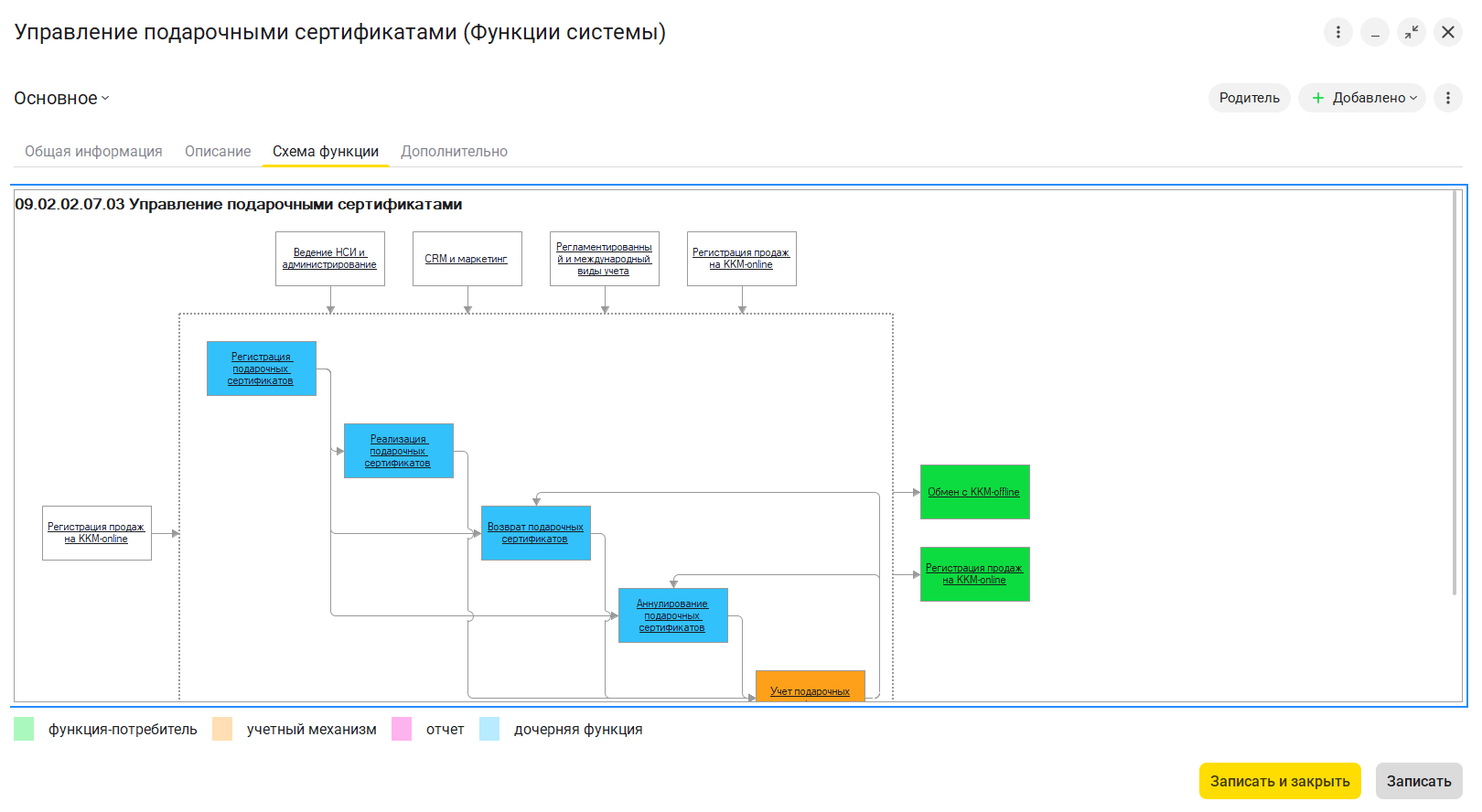Open the Добавлено dropdown button
Screen dimensions: 1482x812
pos(1362,98)
